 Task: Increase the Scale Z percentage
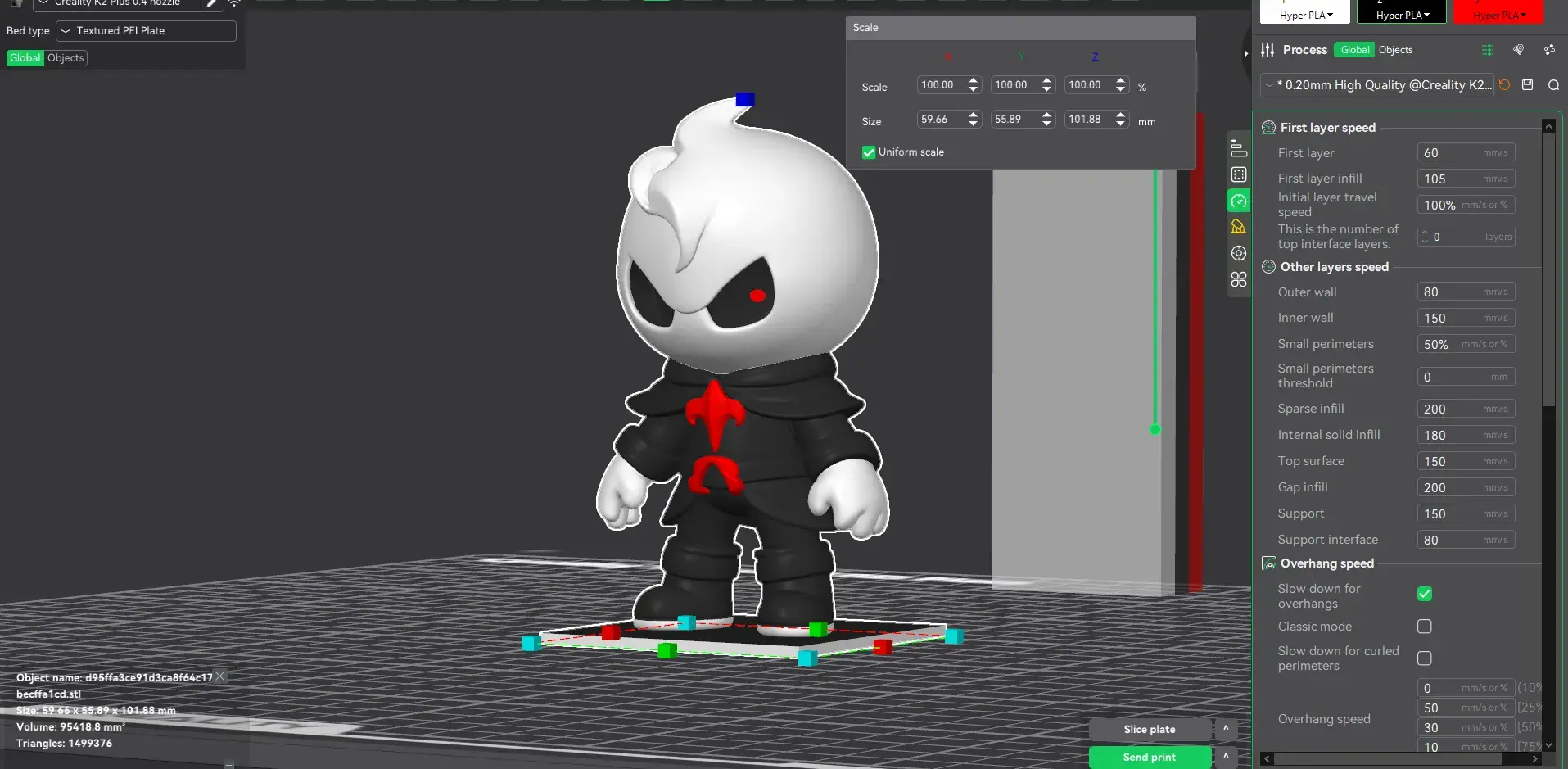point(1120,81)
